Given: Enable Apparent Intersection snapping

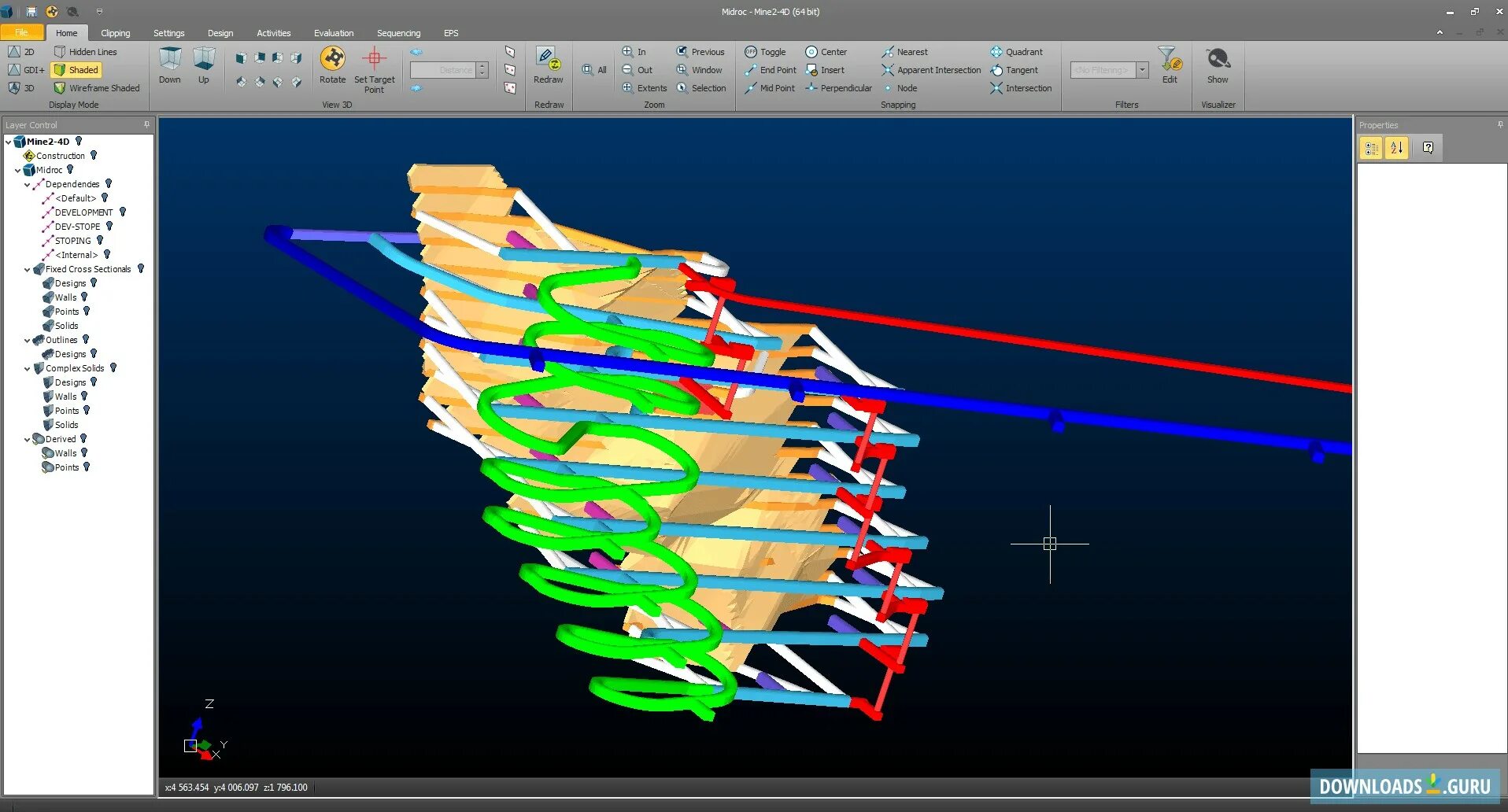Looking at the screenshot, I should pyautogui.click(x=932, y=70).
